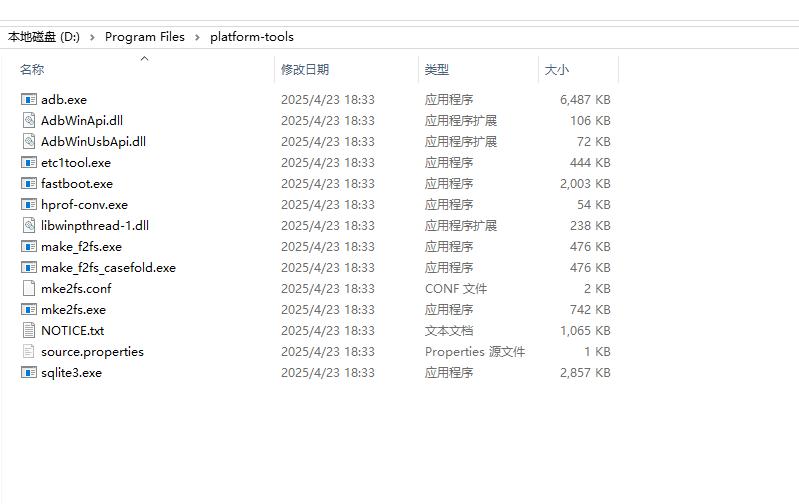This screenshot has height=504, width=799.
Task: Click the libwinpthread-1.dll file icon
Action: [x=29, y=225]
